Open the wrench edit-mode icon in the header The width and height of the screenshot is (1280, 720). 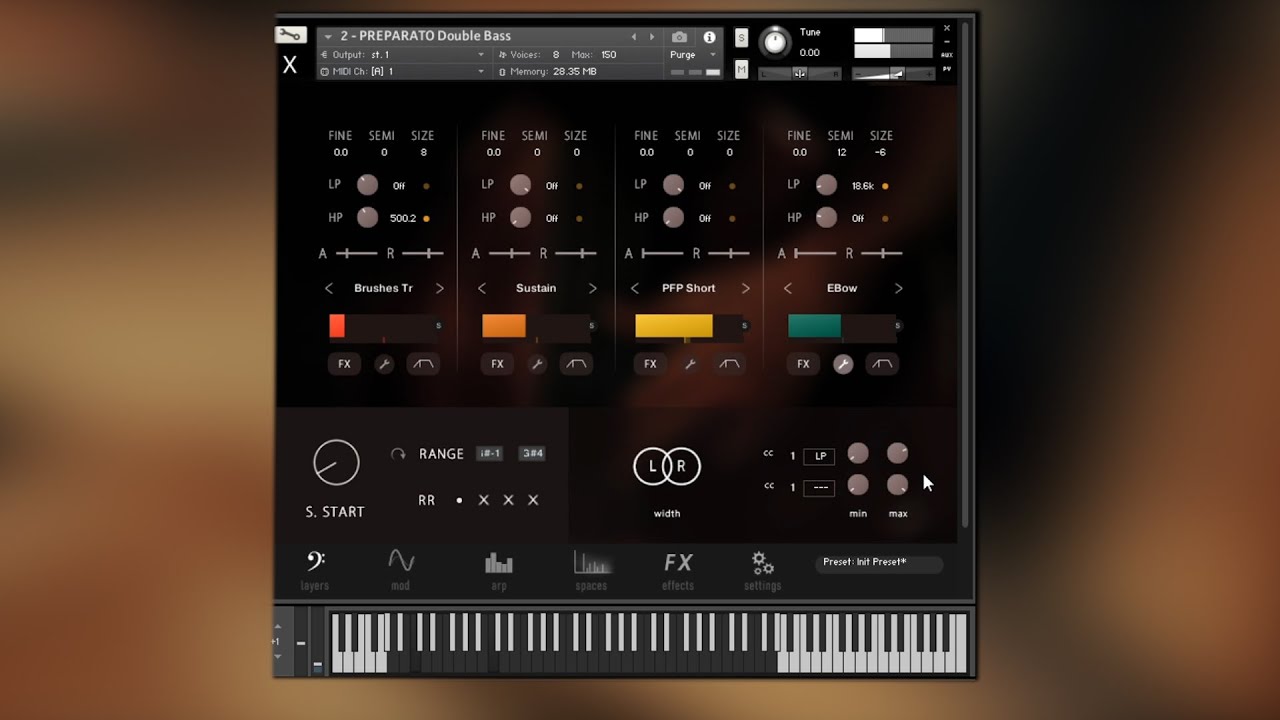tap(290, 35)
